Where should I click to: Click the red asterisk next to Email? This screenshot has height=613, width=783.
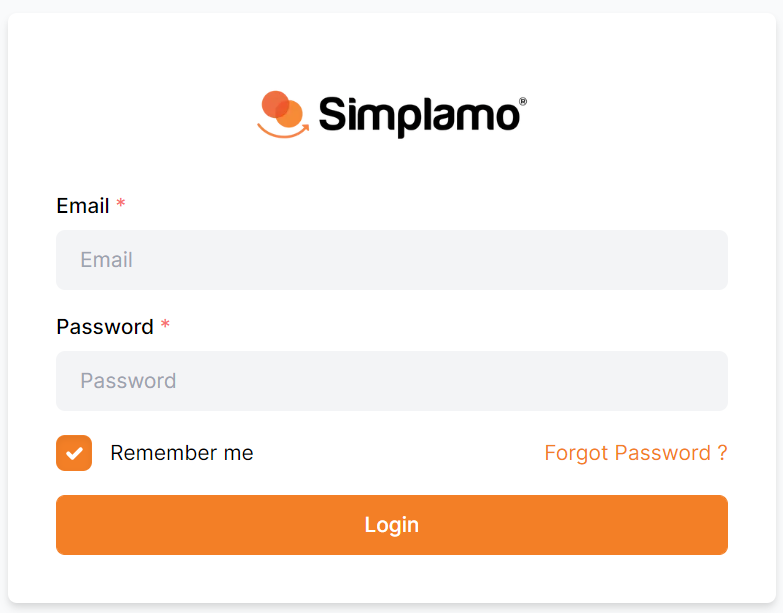121,205
